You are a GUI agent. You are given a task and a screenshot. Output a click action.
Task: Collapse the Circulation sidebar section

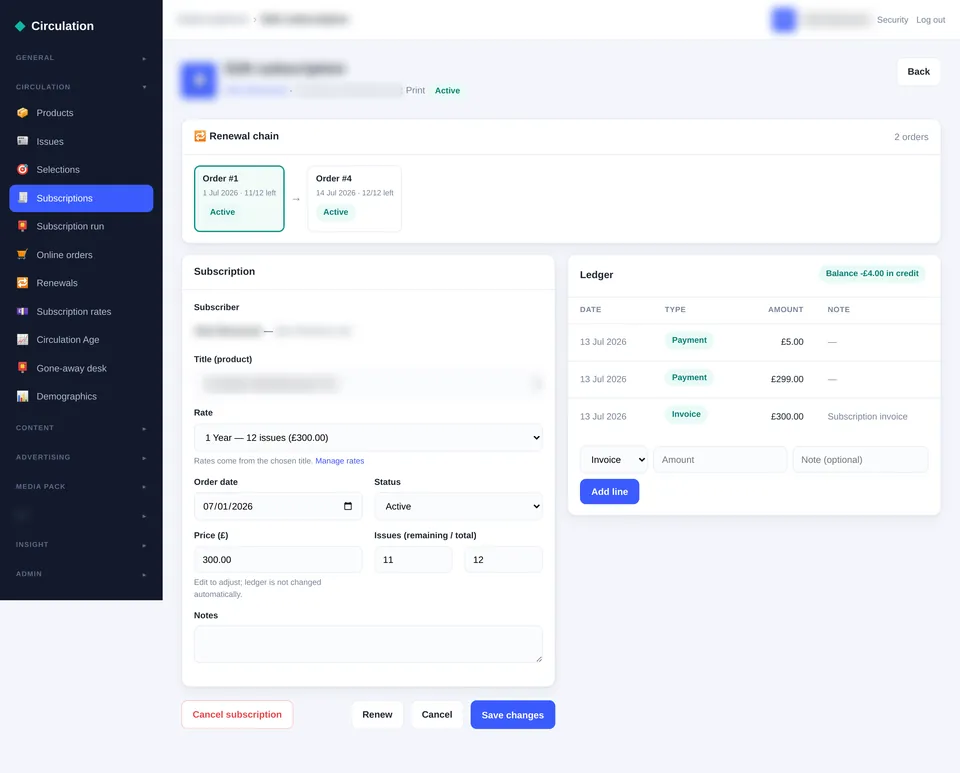[81, 87]
